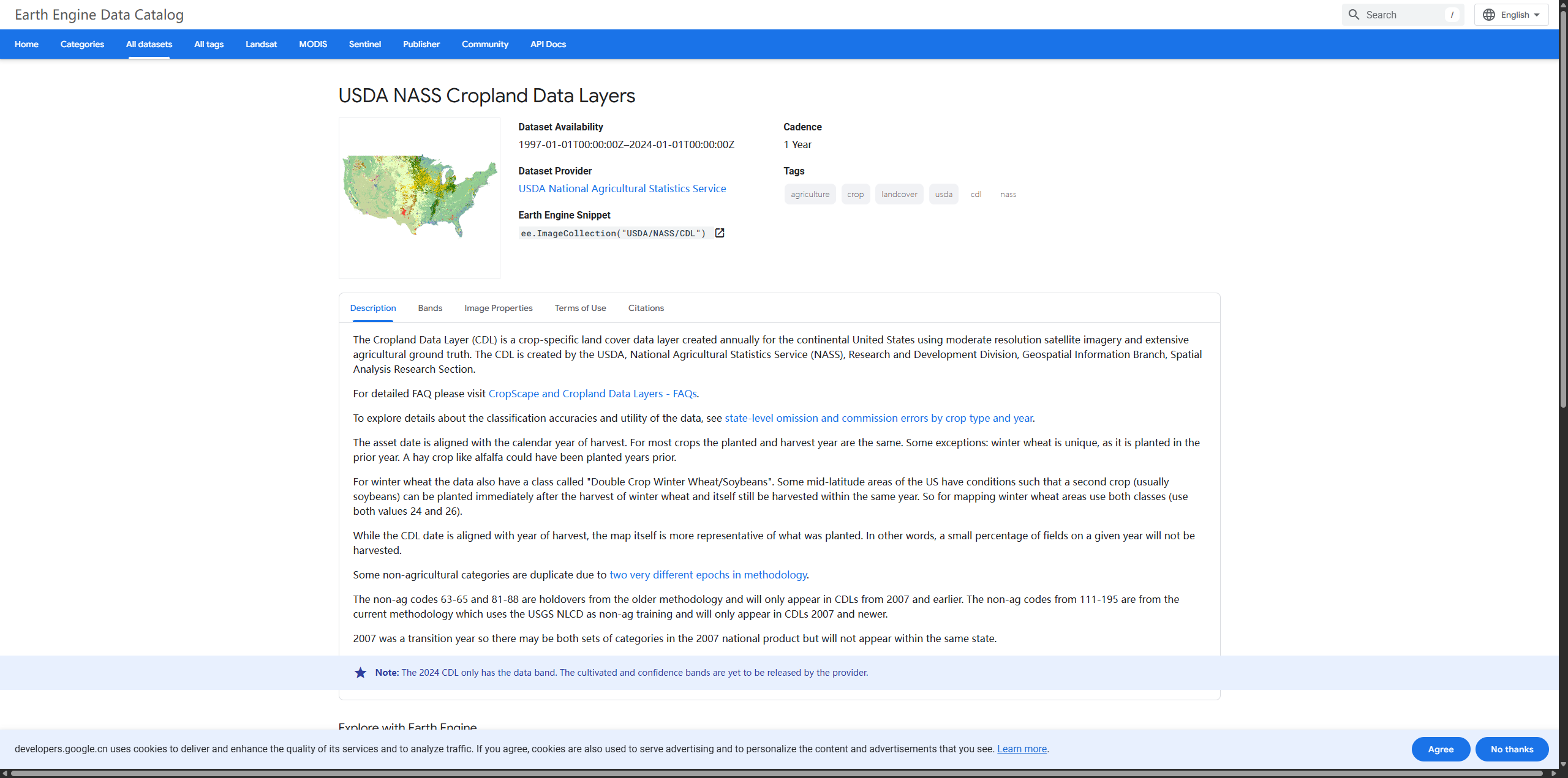Click the star icon in the Note banner
Image resolution: width=1568 pixels, height=778 pixels.
pyautogui.click(x=360, y=673)
